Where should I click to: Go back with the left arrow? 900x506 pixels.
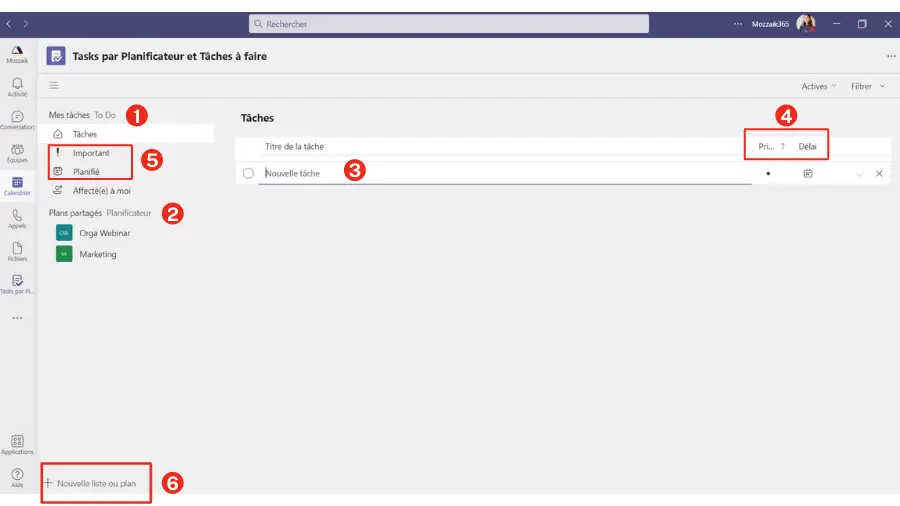(x=9, y=24)
